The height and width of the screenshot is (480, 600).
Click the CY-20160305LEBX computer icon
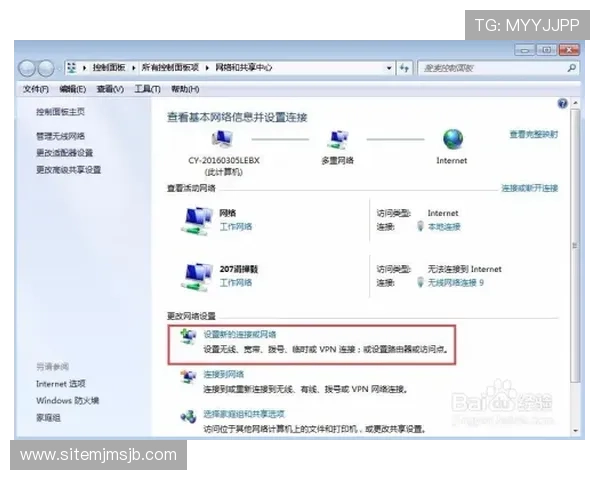coord(222,139)
